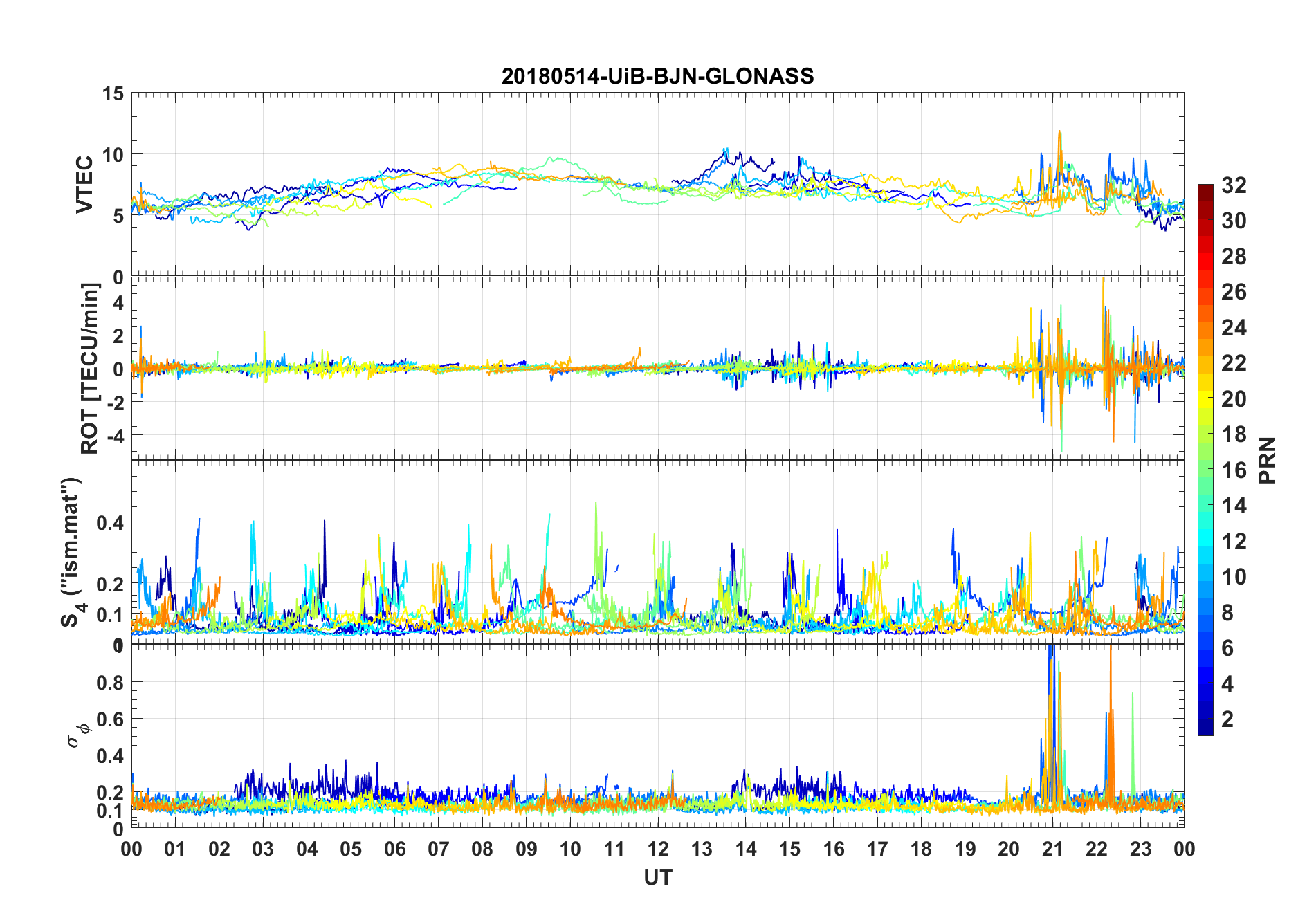Screen dimensions: 1316x920
Task: Click colorbar tick label 28
Action: click(x=1234, y=257)
